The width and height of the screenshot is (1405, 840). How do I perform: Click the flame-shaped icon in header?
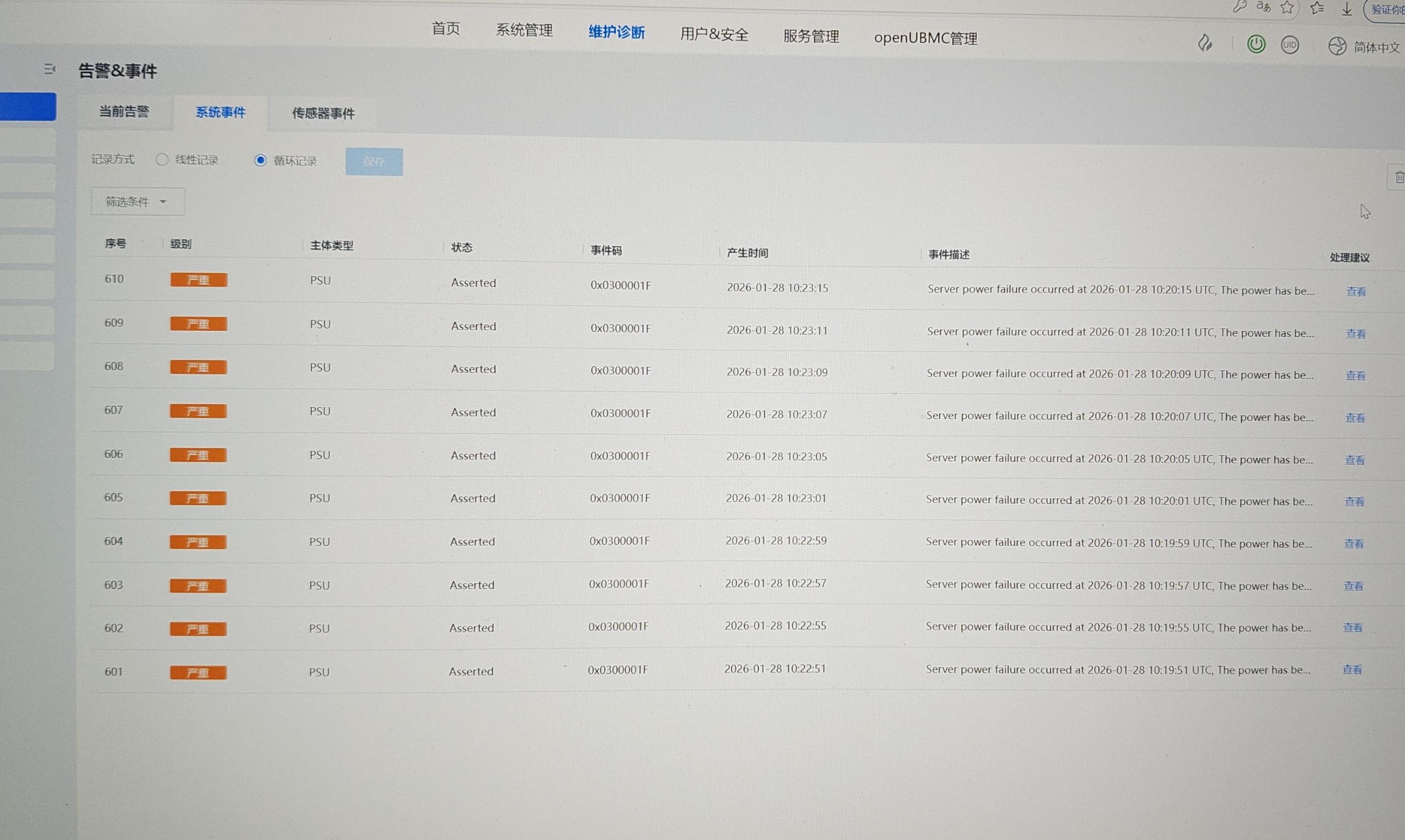[x=1205, y=43]
